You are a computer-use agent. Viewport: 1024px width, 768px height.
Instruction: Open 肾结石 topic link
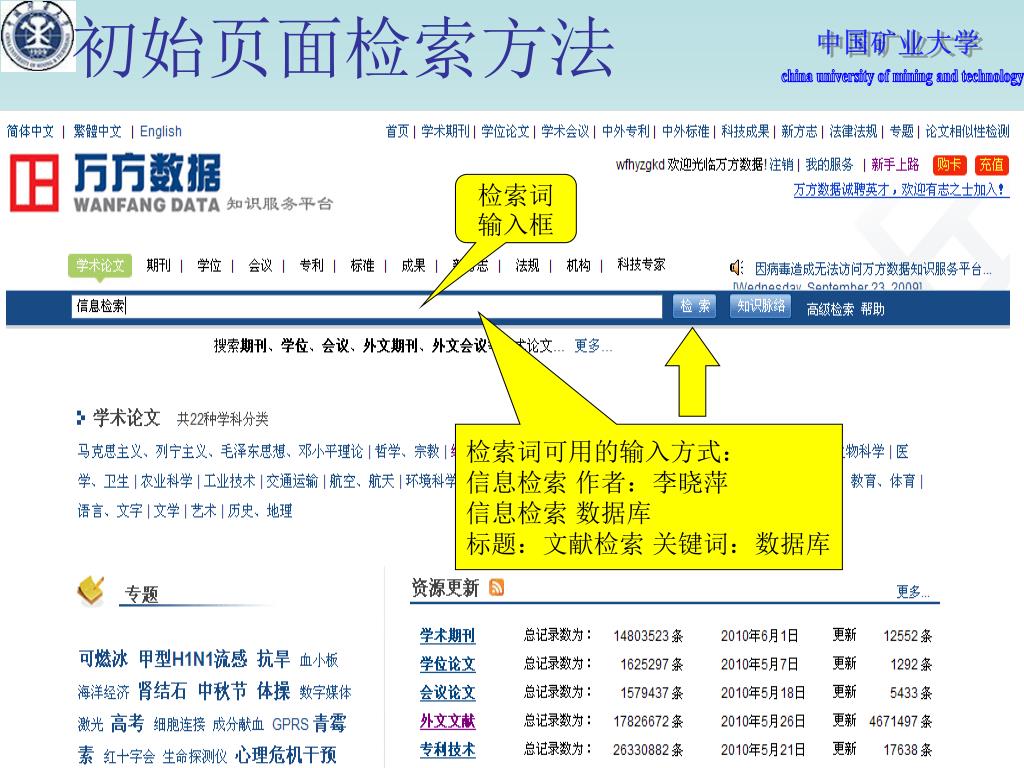point(162,691)
